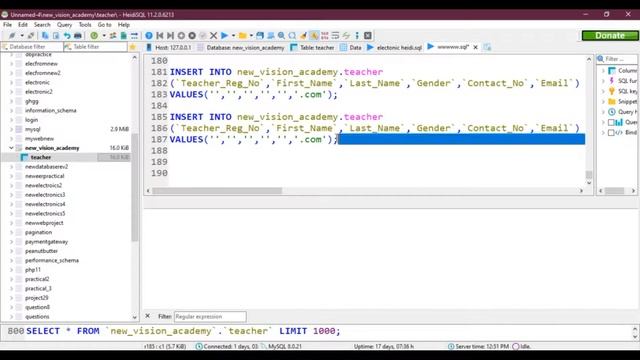This screenshot has height=360, width=640.
Task: Expand the mysql database node
Action: (11, 129)
